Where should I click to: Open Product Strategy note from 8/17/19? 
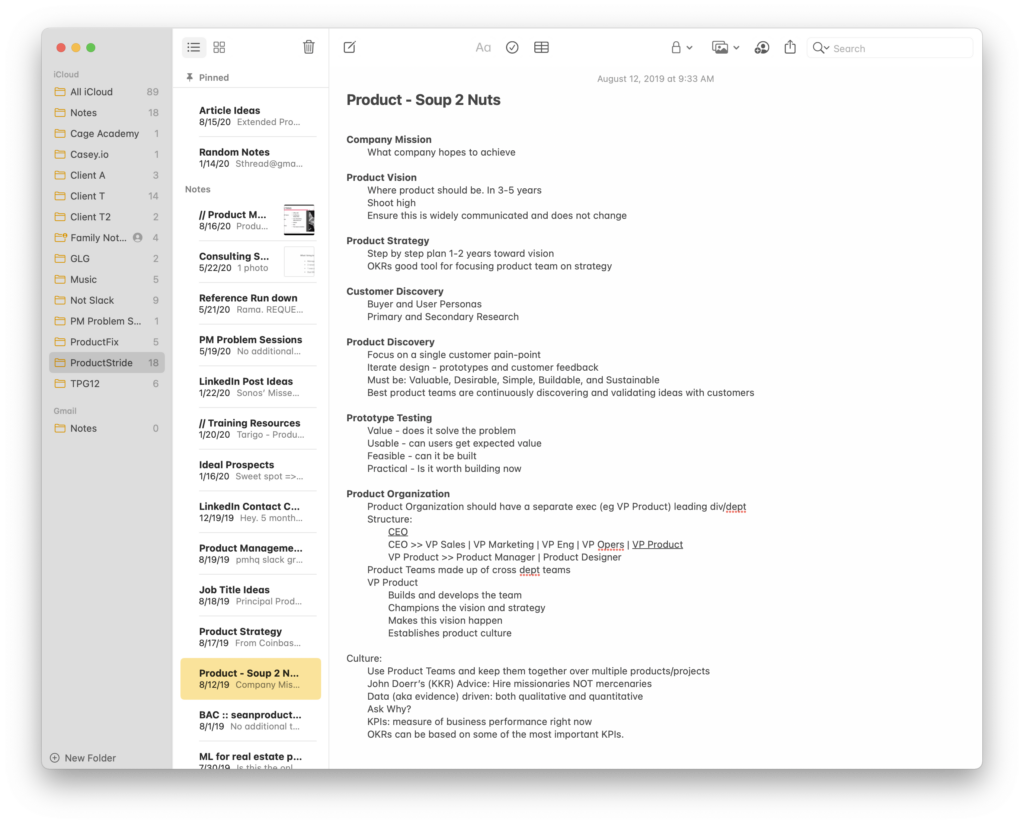tap(251, 637)
